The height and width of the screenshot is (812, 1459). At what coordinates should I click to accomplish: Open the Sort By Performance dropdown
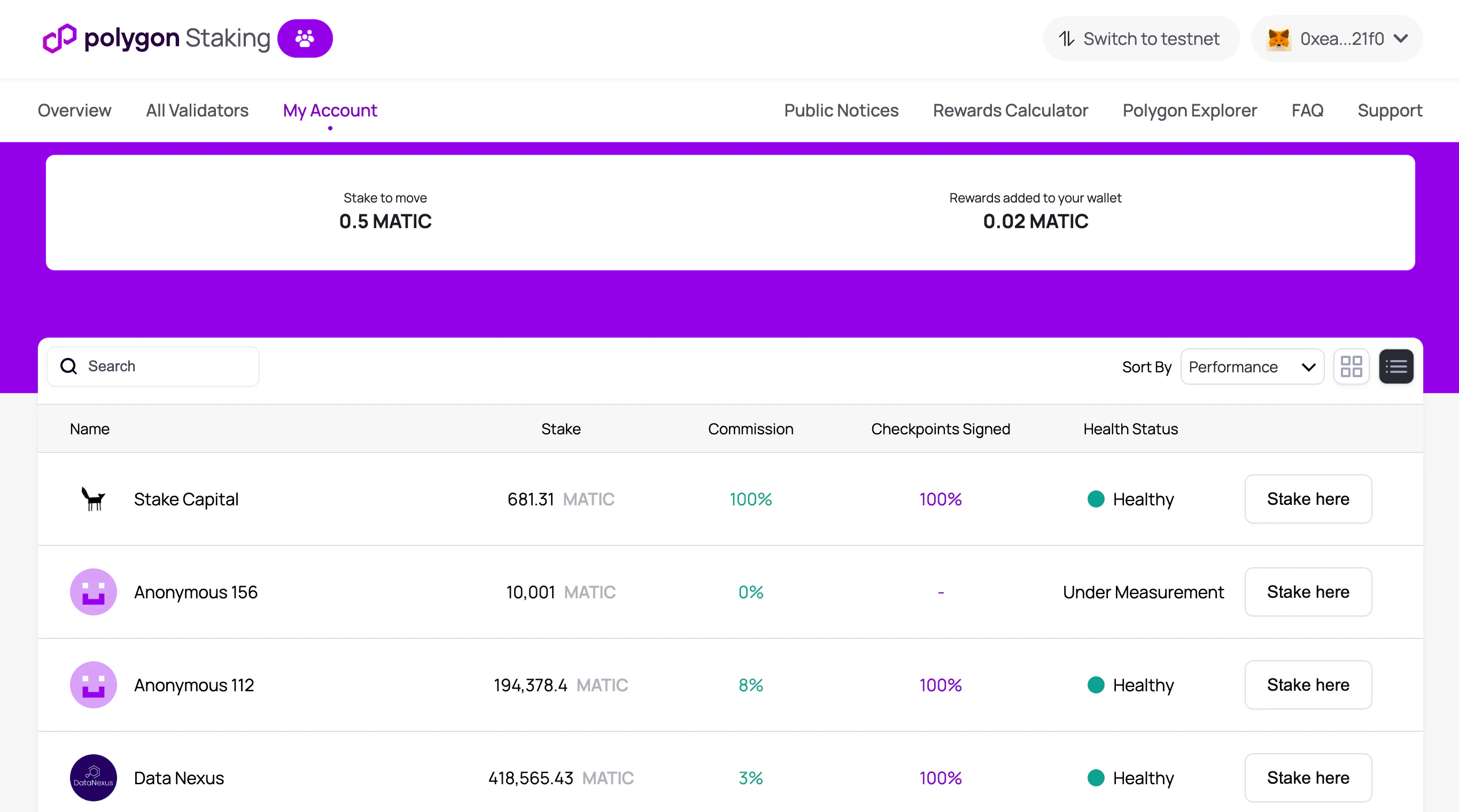pyautogui.click(x=1252, y=367)
